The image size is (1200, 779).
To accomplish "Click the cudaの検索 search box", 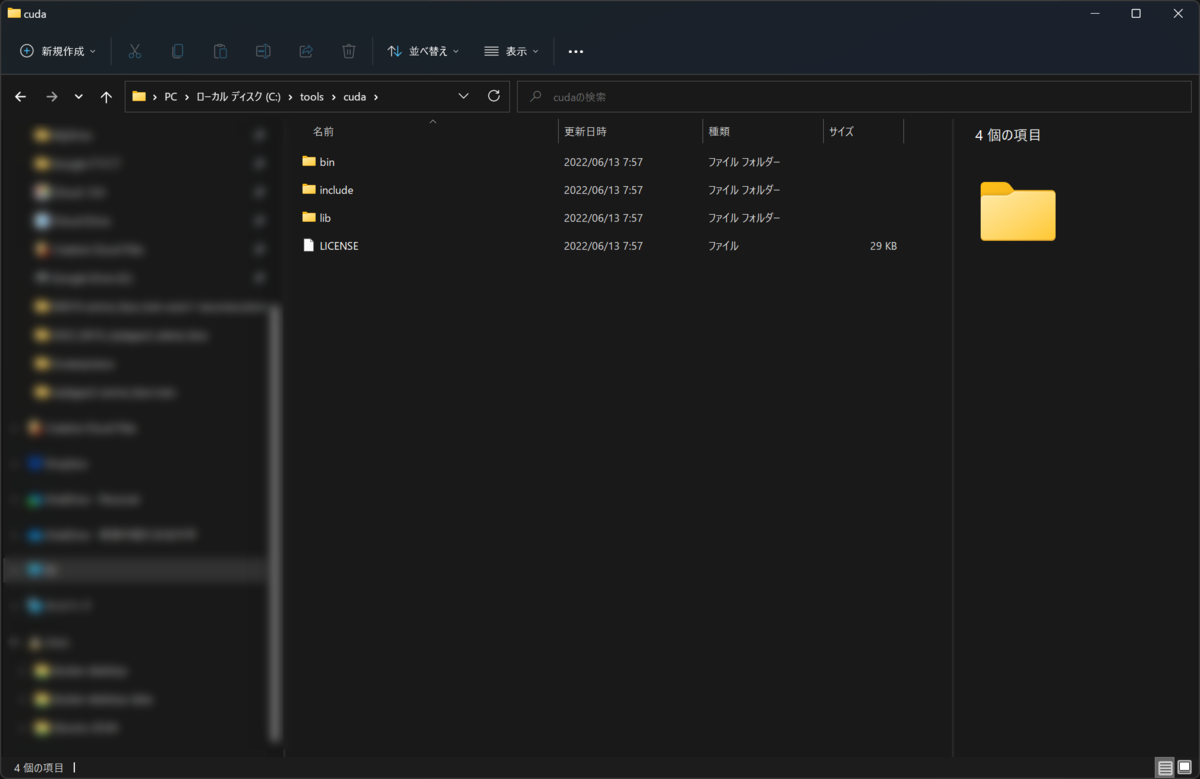I will [x=854, y=97].
